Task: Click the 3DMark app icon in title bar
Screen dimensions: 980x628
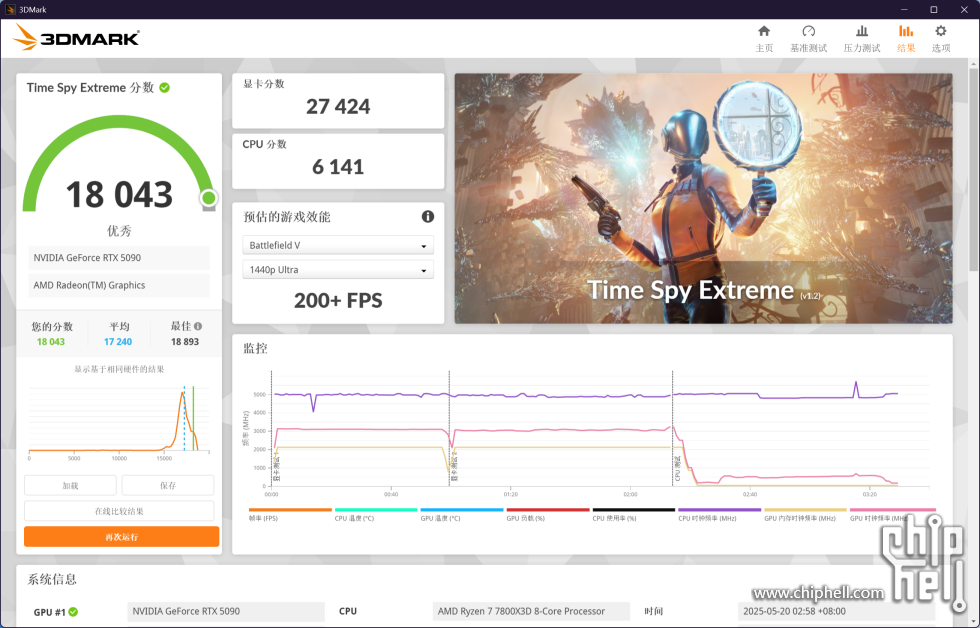Action: [10, 9]
